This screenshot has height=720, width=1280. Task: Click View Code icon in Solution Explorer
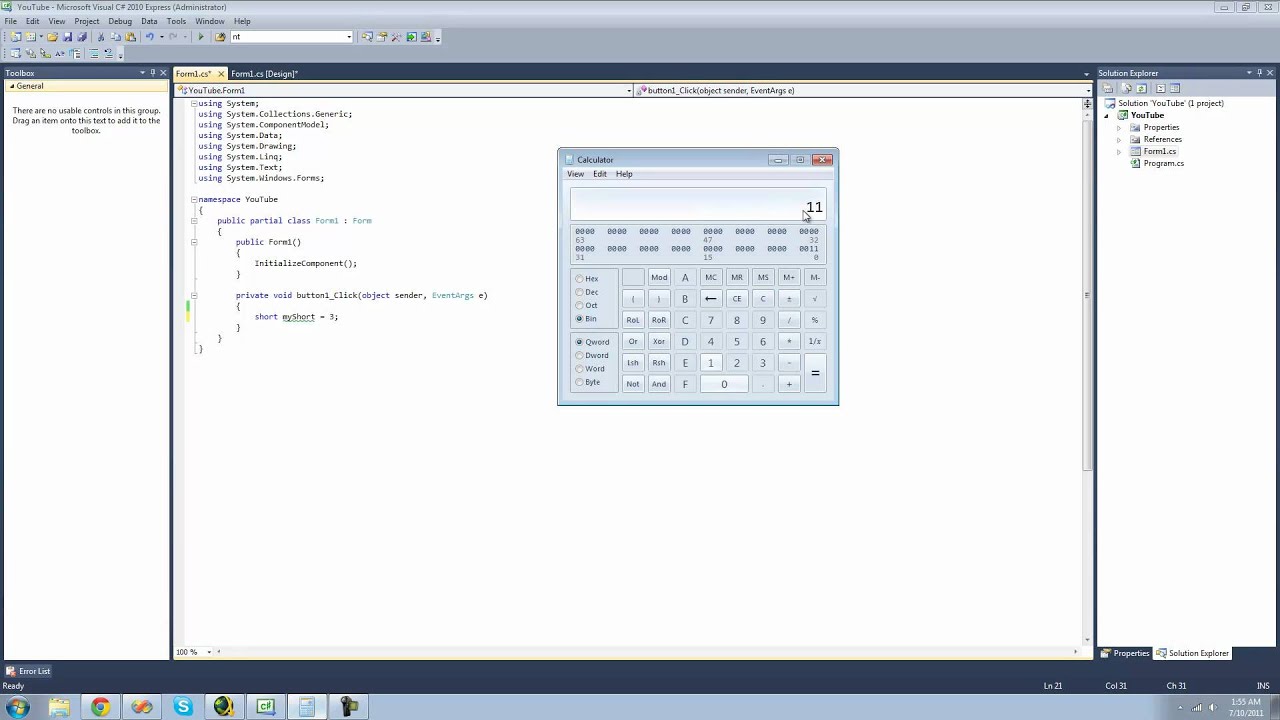(1161, 88)
